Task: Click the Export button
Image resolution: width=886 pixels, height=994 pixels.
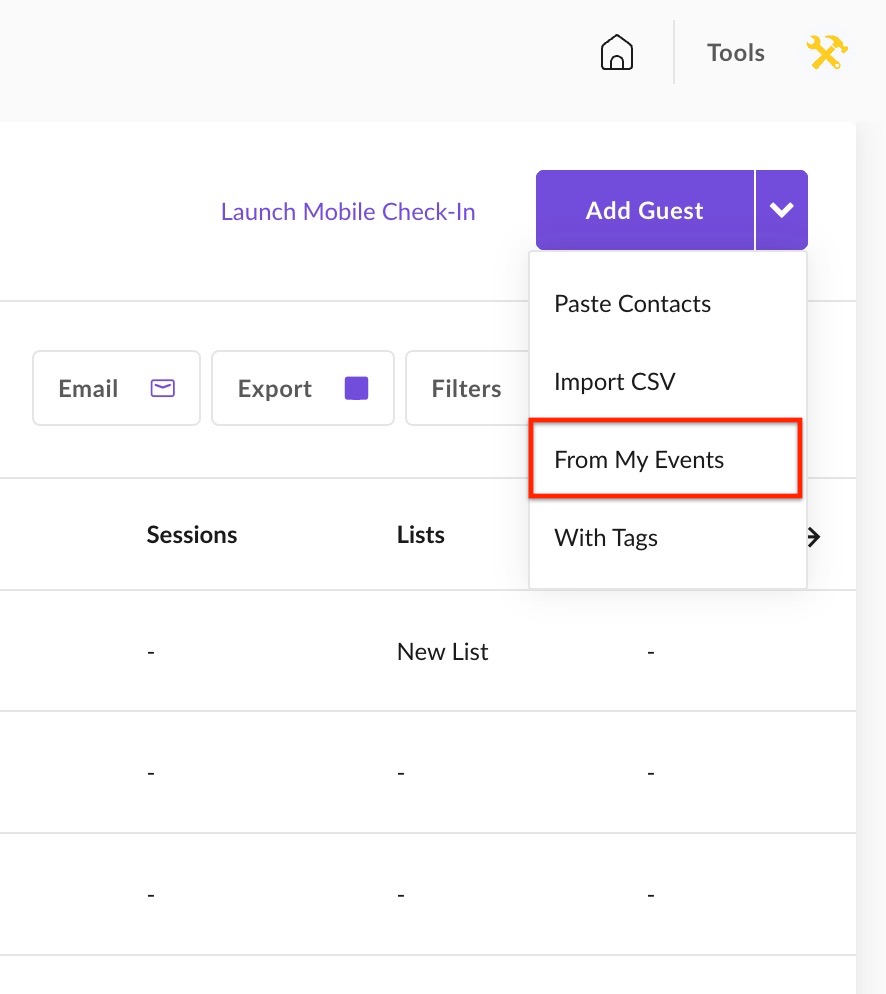Action: (303, 388)
